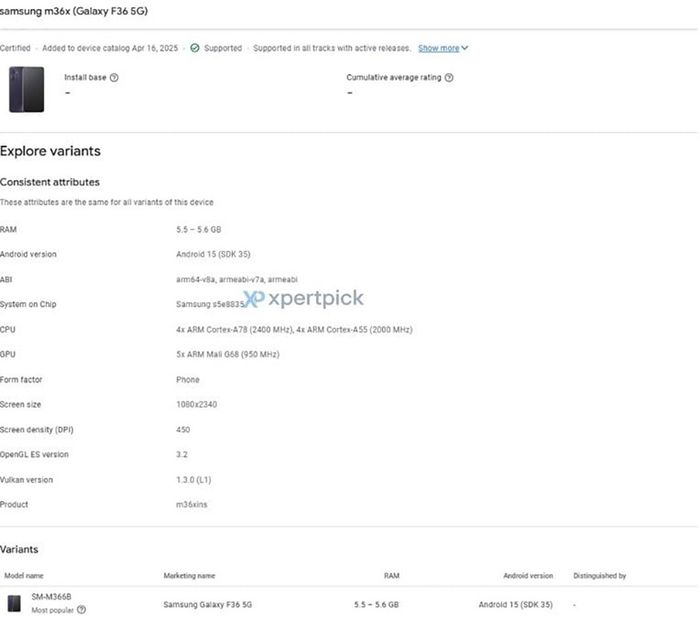
Task: Click the Model name column header
Action: [x=24, y=576]
